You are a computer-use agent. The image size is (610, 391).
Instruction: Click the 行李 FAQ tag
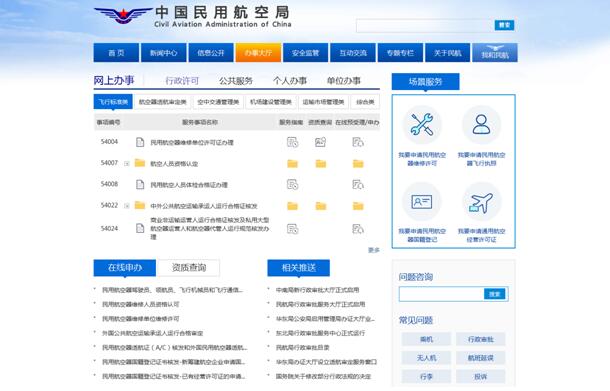[426, 376]
